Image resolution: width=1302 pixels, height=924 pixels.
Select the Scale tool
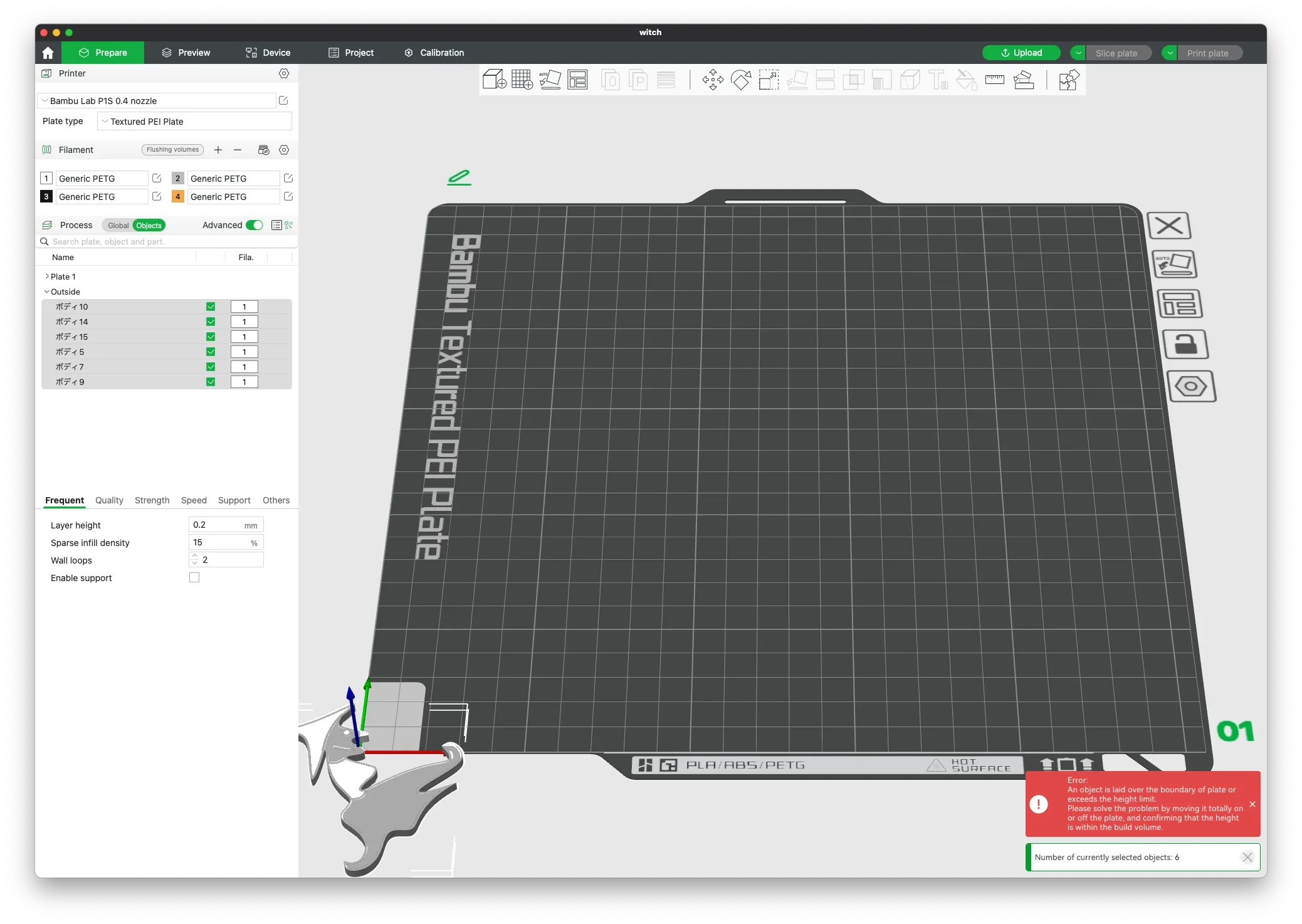point(769,80)
